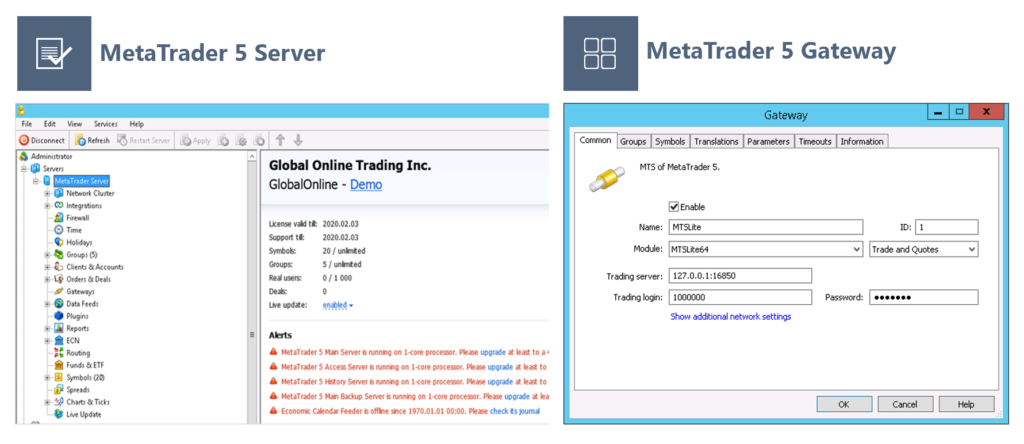Collapse the Servers tree node
Screen dimensions: 1024x444
pyautogui.click(x=24, y=168)
